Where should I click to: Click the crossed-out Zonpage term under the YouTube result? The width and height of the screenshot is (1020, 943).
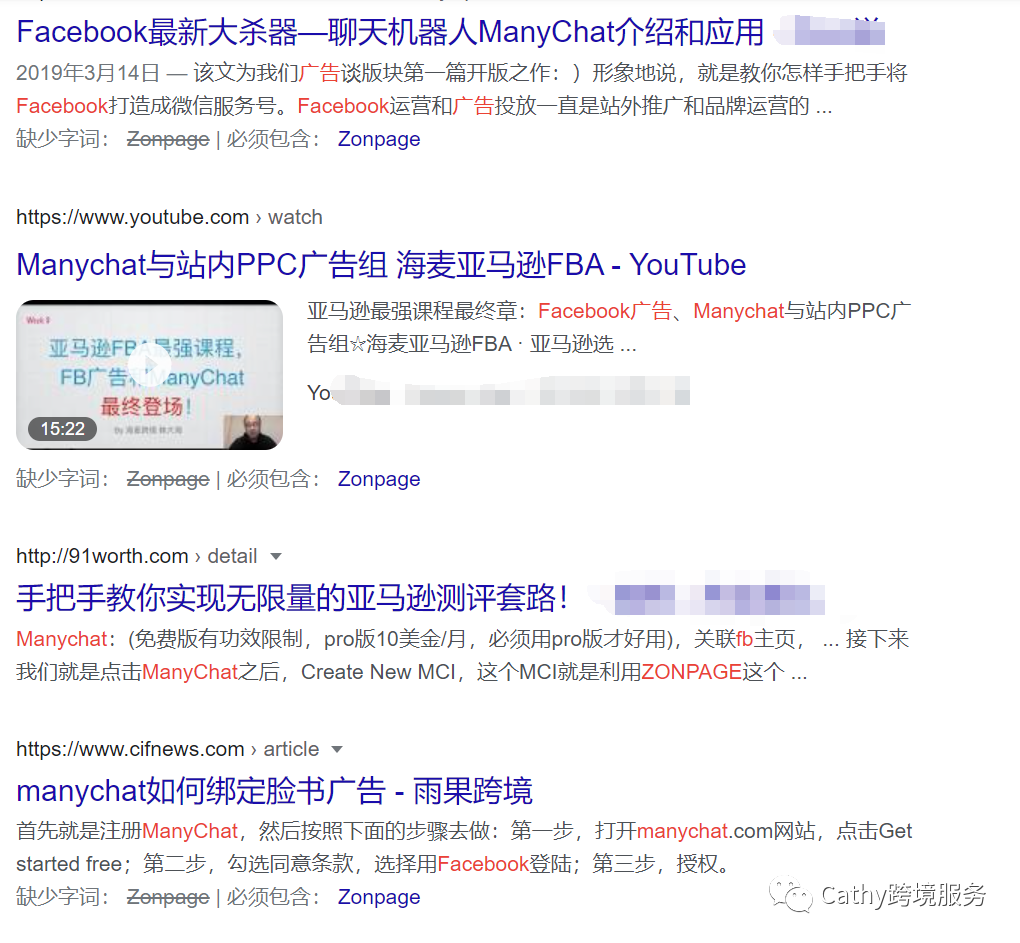click(x=167, y=479)
